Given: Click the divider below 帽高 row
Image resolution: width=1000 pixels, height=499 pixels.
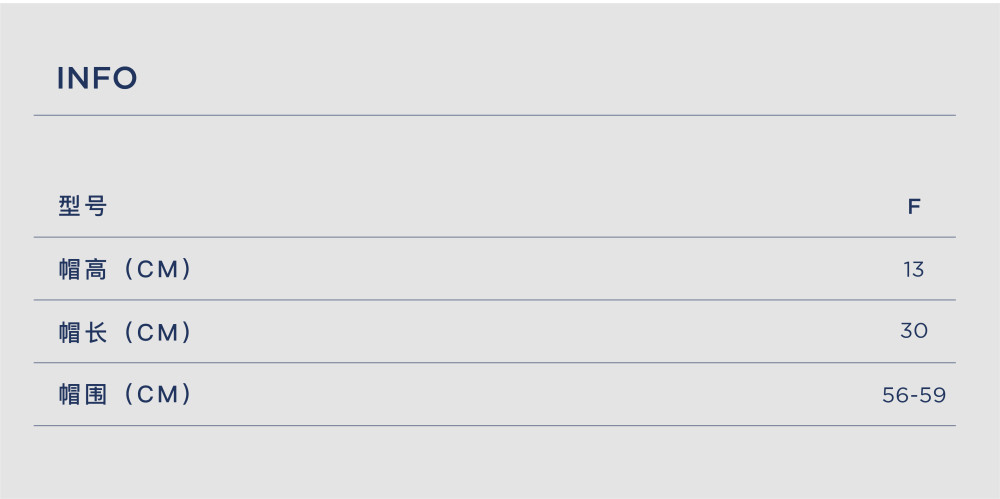Looking at the screenshot, I should click(x=494, y=300).
